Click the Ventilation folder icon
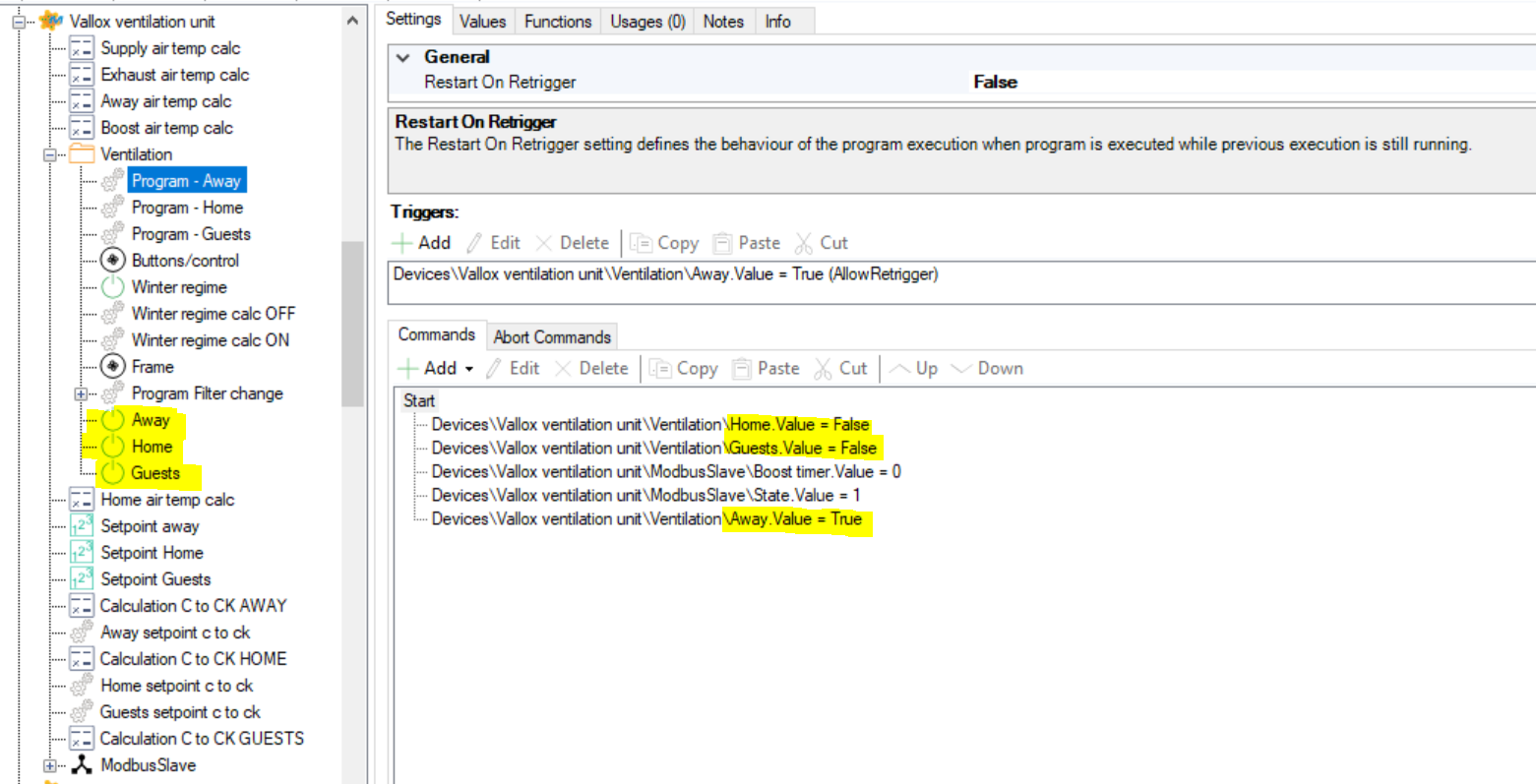 tap(82, 154)
